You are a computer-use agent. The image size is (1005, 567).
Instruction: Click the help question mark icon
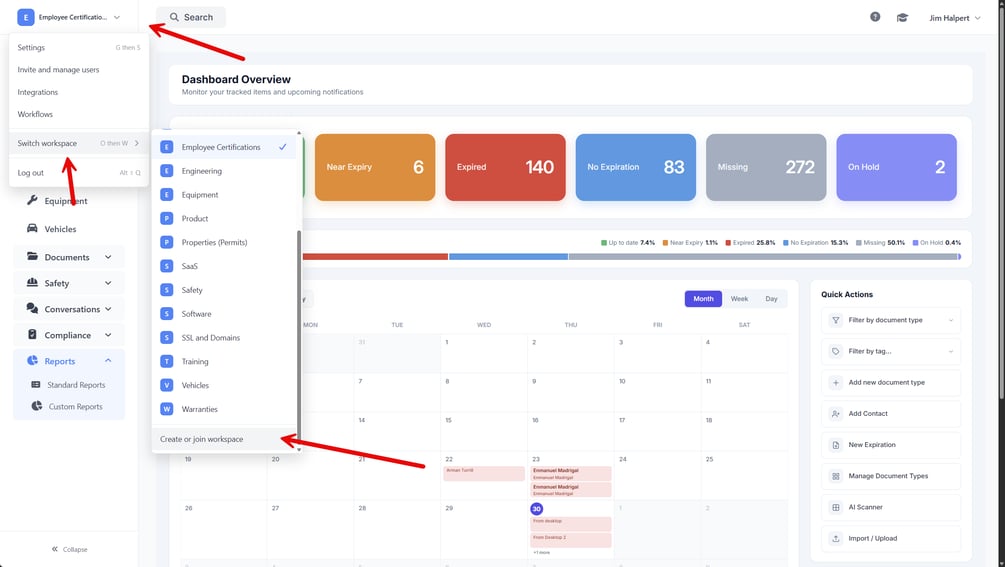tap(875, 17)
